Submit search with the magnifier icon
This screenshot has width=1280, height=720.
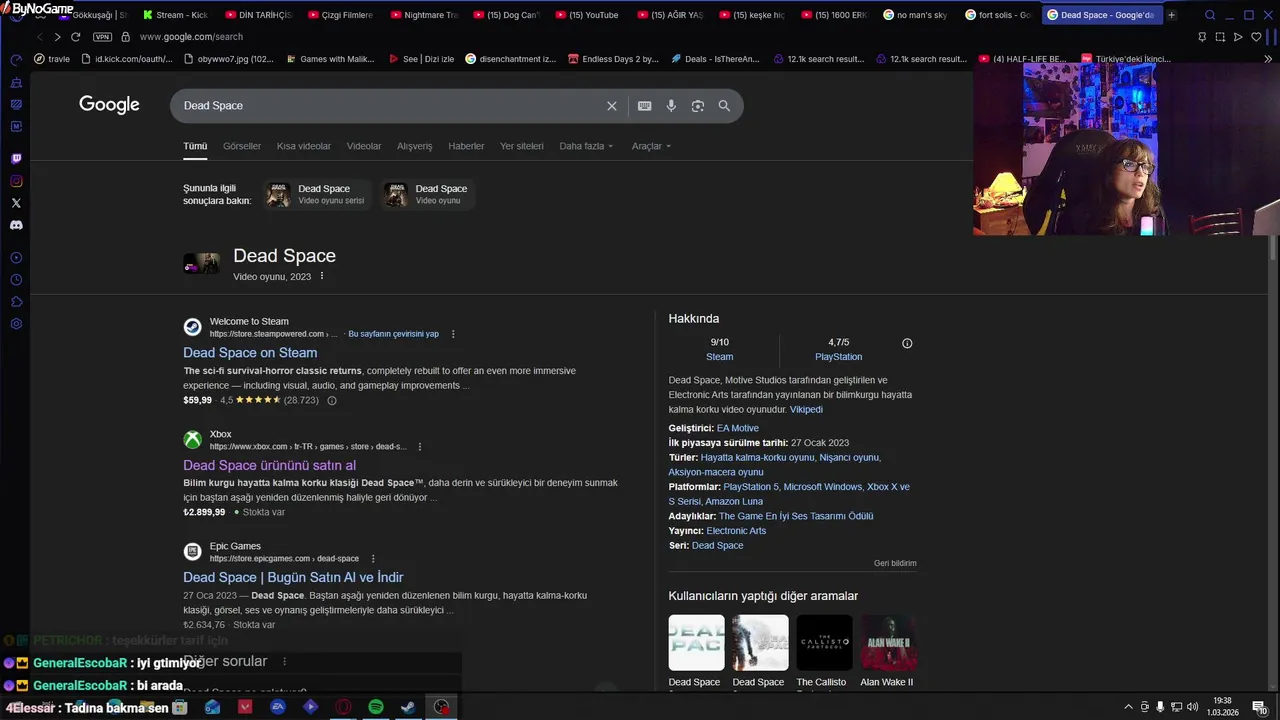click(724, 106)
